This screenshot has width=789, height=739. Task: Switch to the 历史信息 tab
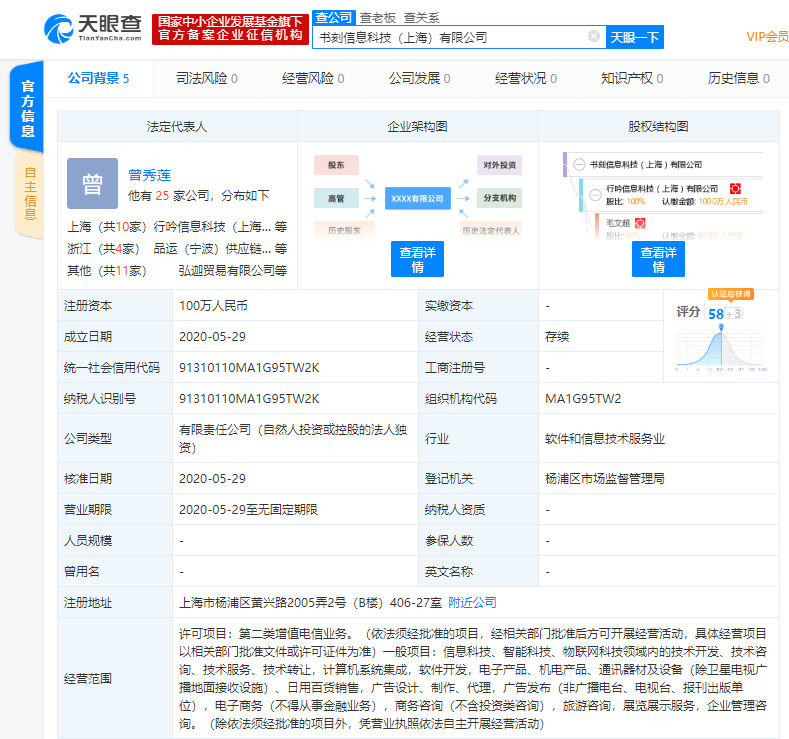(738, 78)
